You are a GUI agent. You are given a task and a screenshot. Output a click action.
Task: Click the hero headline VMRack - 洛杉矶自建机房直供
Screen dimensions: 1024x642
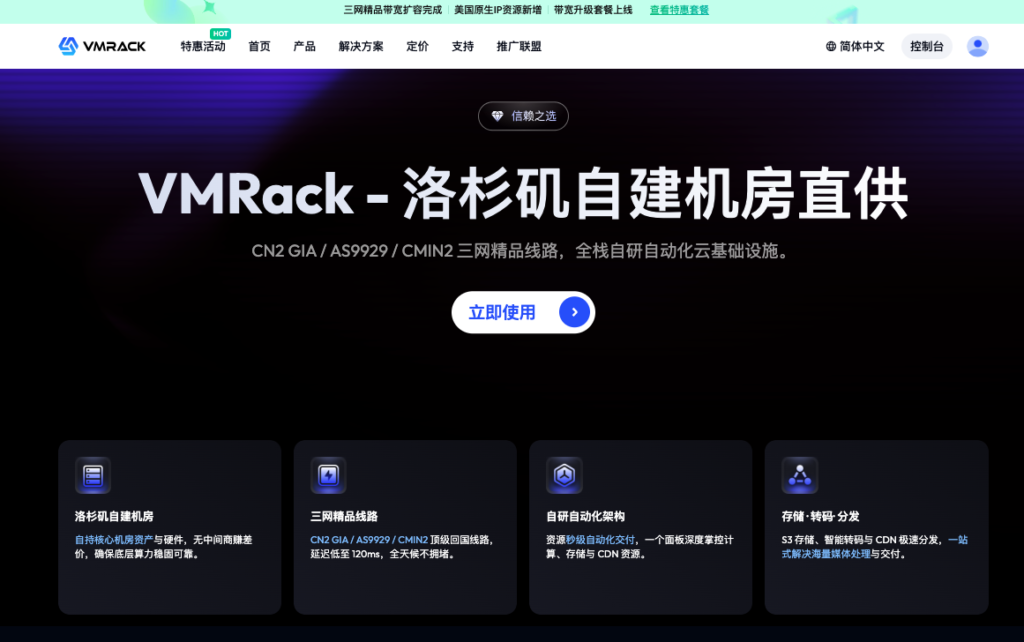pos(523,194)
